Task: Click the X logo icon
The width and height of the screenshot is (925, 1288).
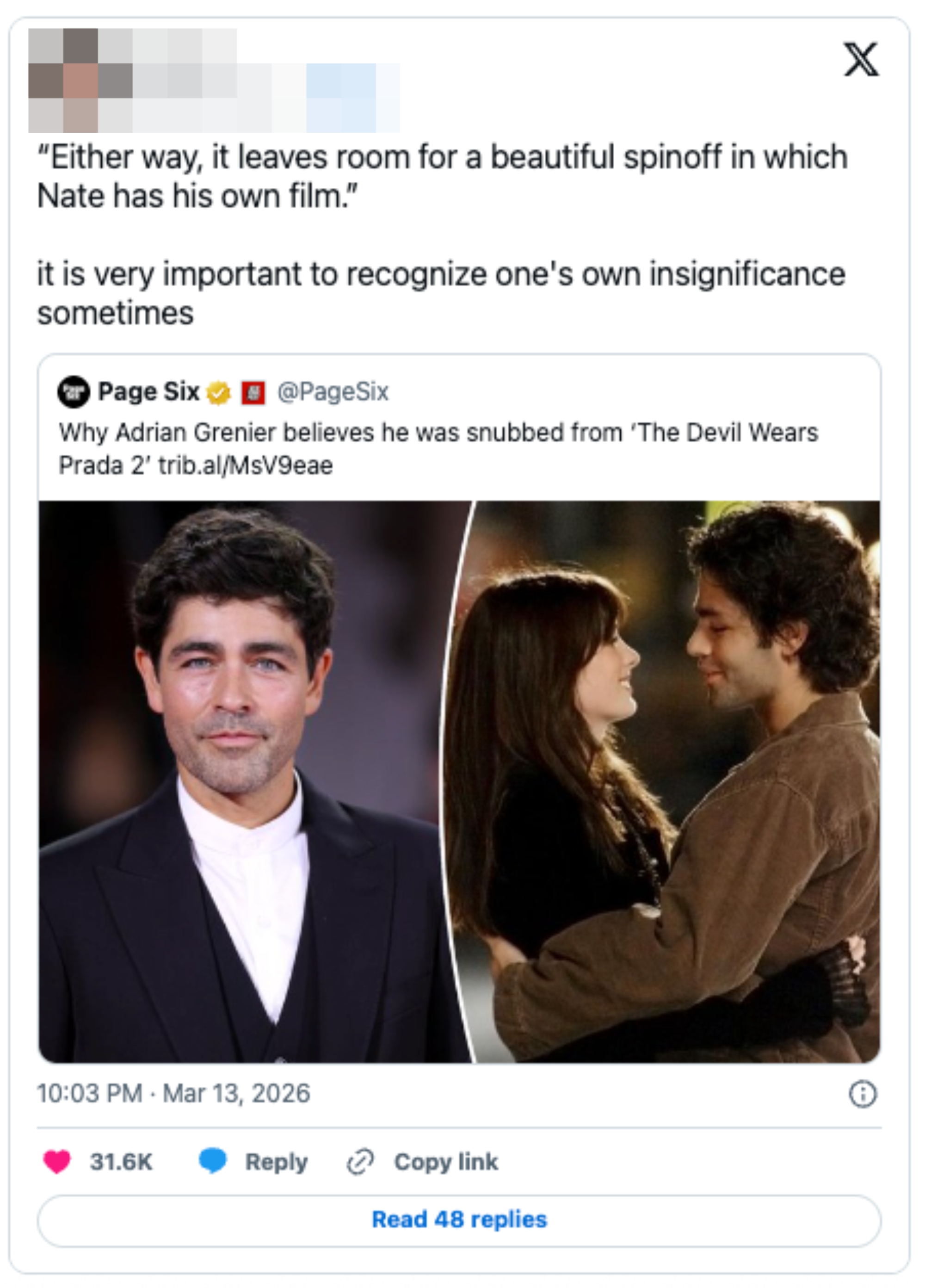Action: coord(861,59)
